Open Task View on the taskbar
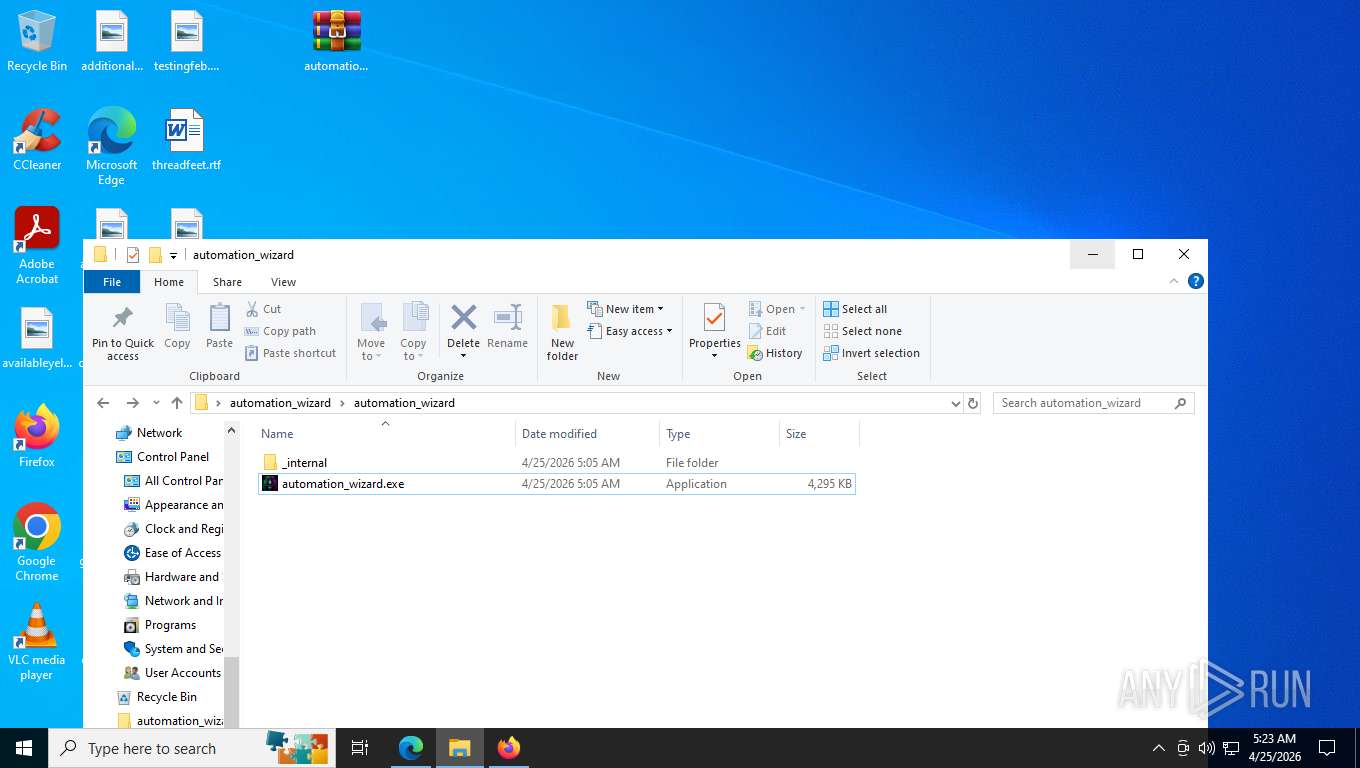The image size is (1360, 768). tap(360, 748)
